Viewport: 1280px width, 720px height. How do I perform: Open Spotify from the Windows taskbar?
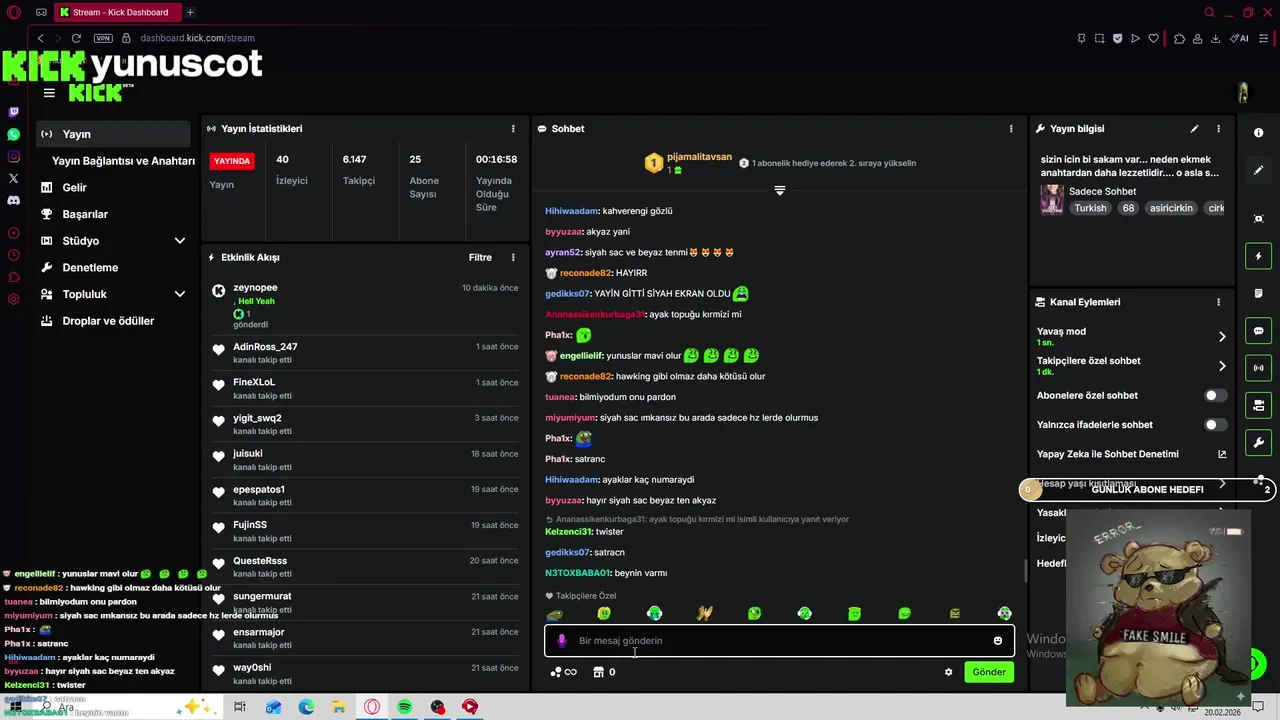[x=405, y=707]
